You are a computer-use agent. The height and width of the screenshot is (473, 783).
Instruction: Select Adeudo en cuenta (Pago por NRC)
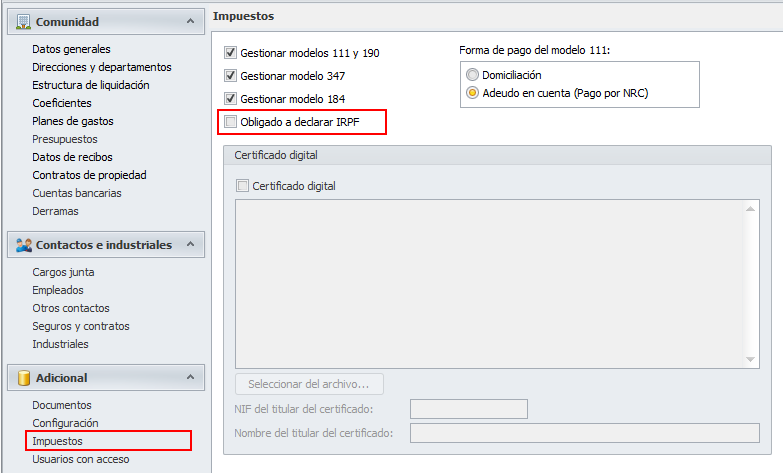click(x=472, y=93)
